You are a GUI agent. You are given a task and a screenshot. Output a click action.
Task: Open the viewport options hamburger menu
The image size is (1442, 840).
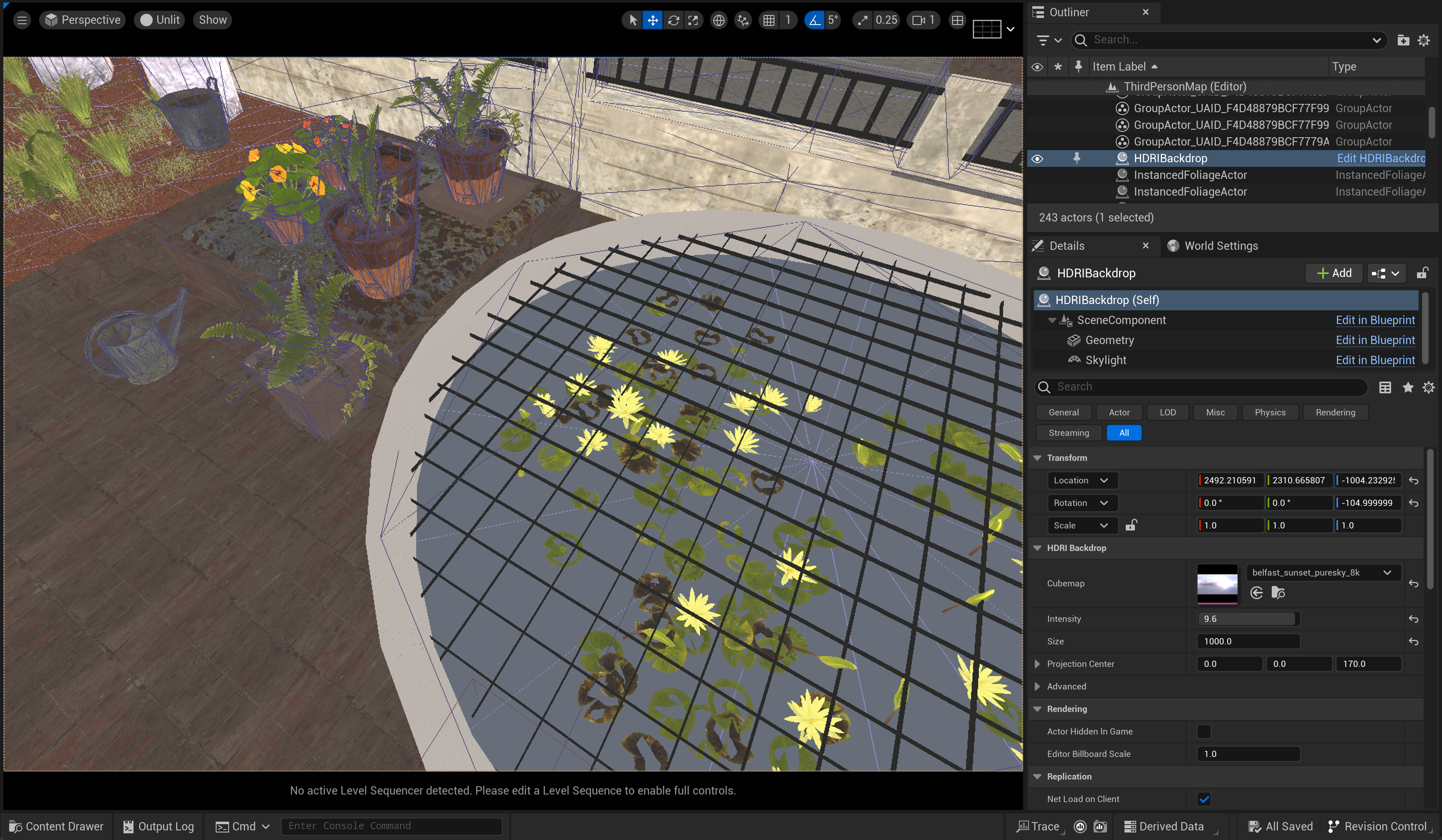[22, 20]
